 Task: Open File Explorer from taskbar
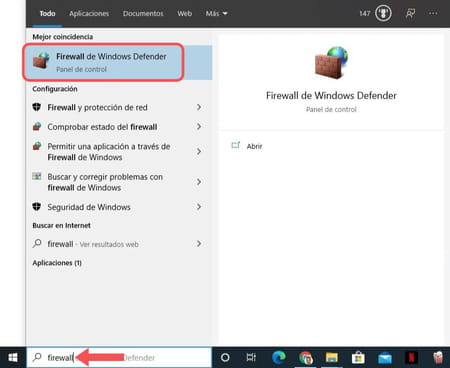pos(332,358)
